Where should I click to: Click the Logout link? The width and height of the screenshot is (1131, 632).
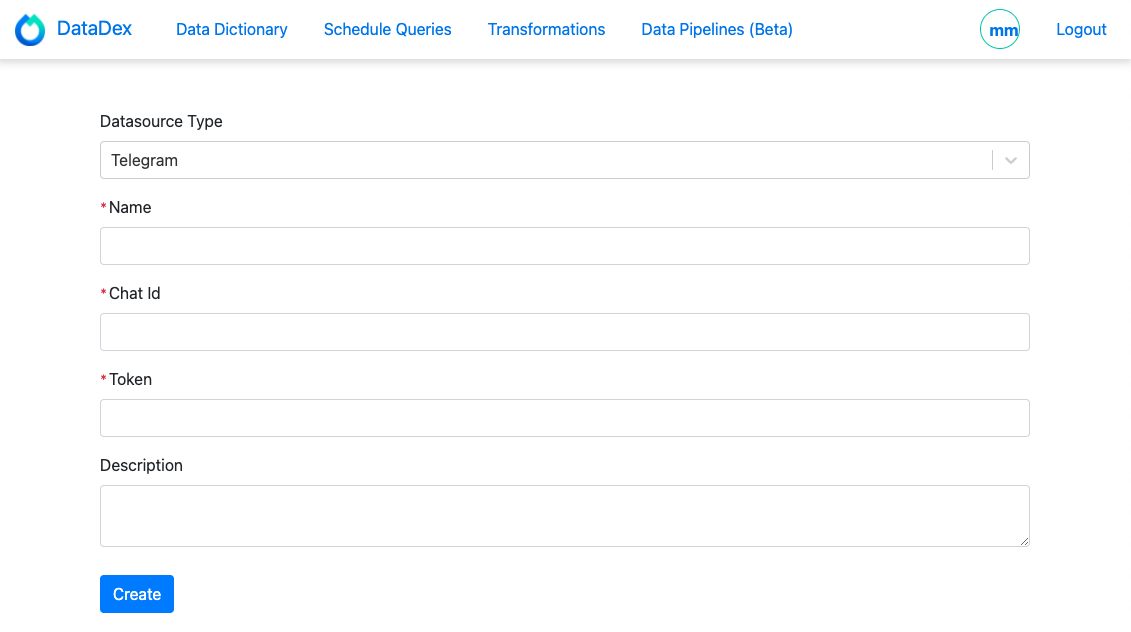[x=1081, y=29]
